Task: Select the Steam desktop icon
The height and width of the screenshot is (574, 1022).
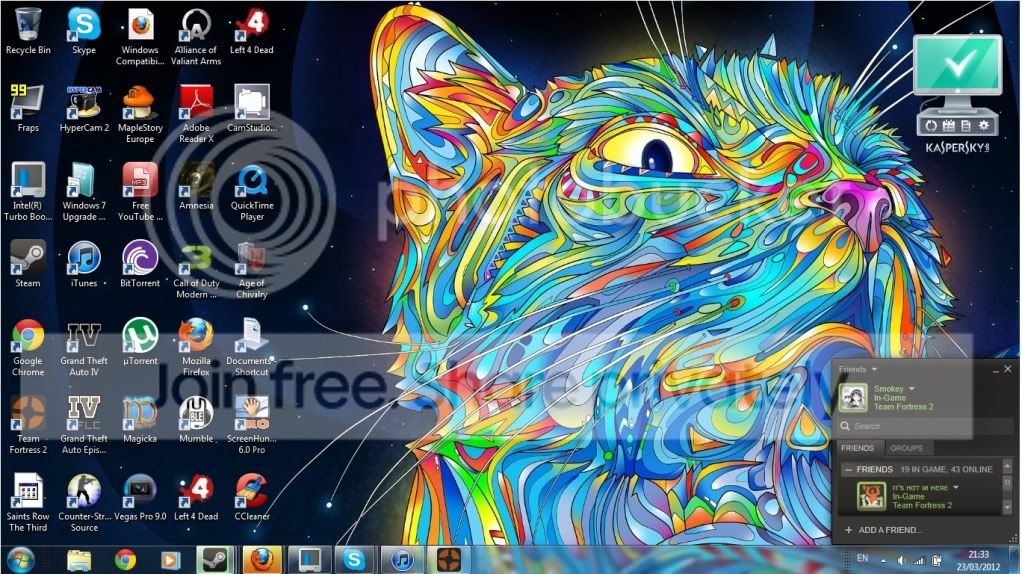Action: (x=28, y=264)
